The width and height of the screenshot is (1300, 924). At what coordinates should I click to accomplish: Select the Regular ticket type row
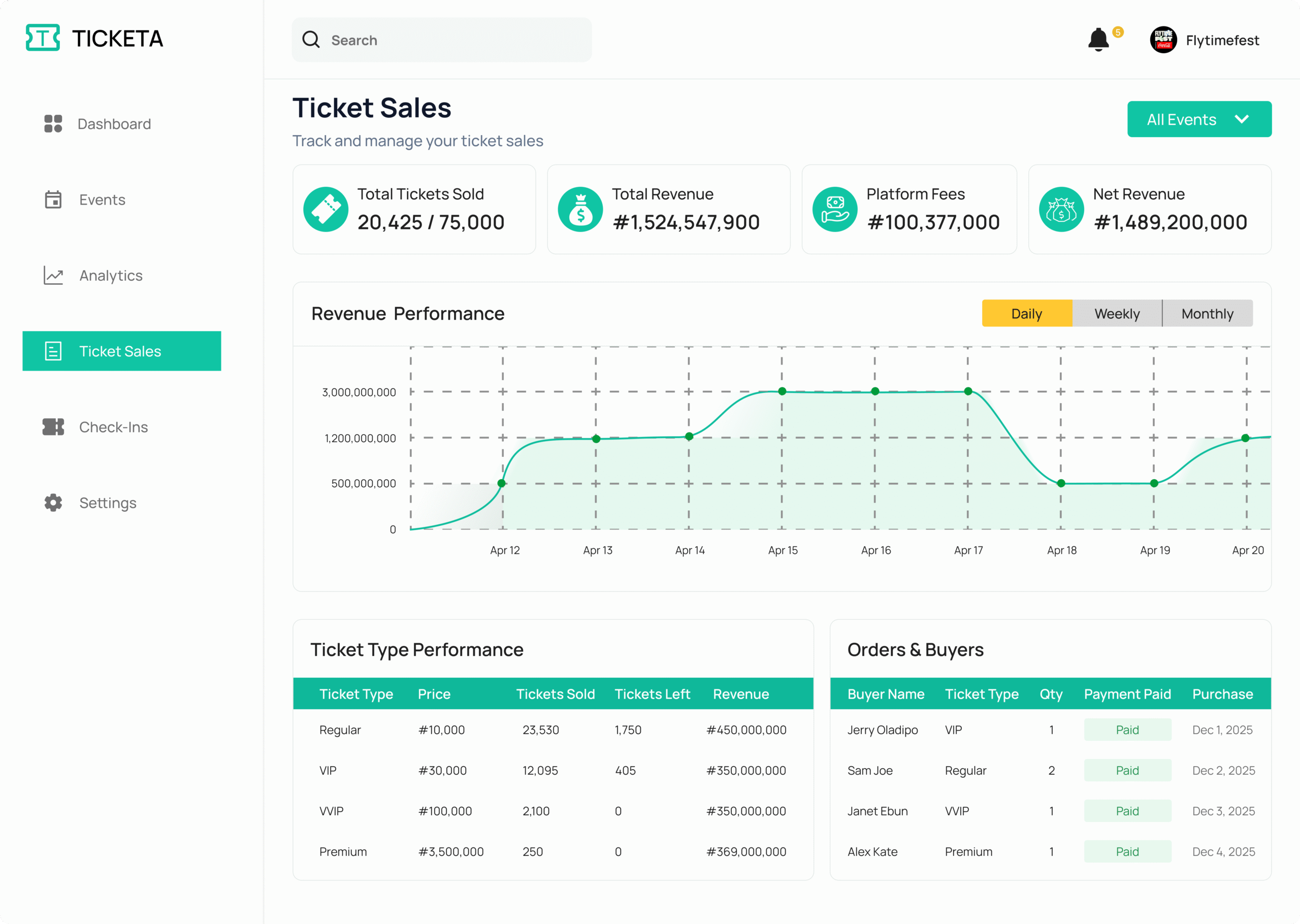(553, 730)
